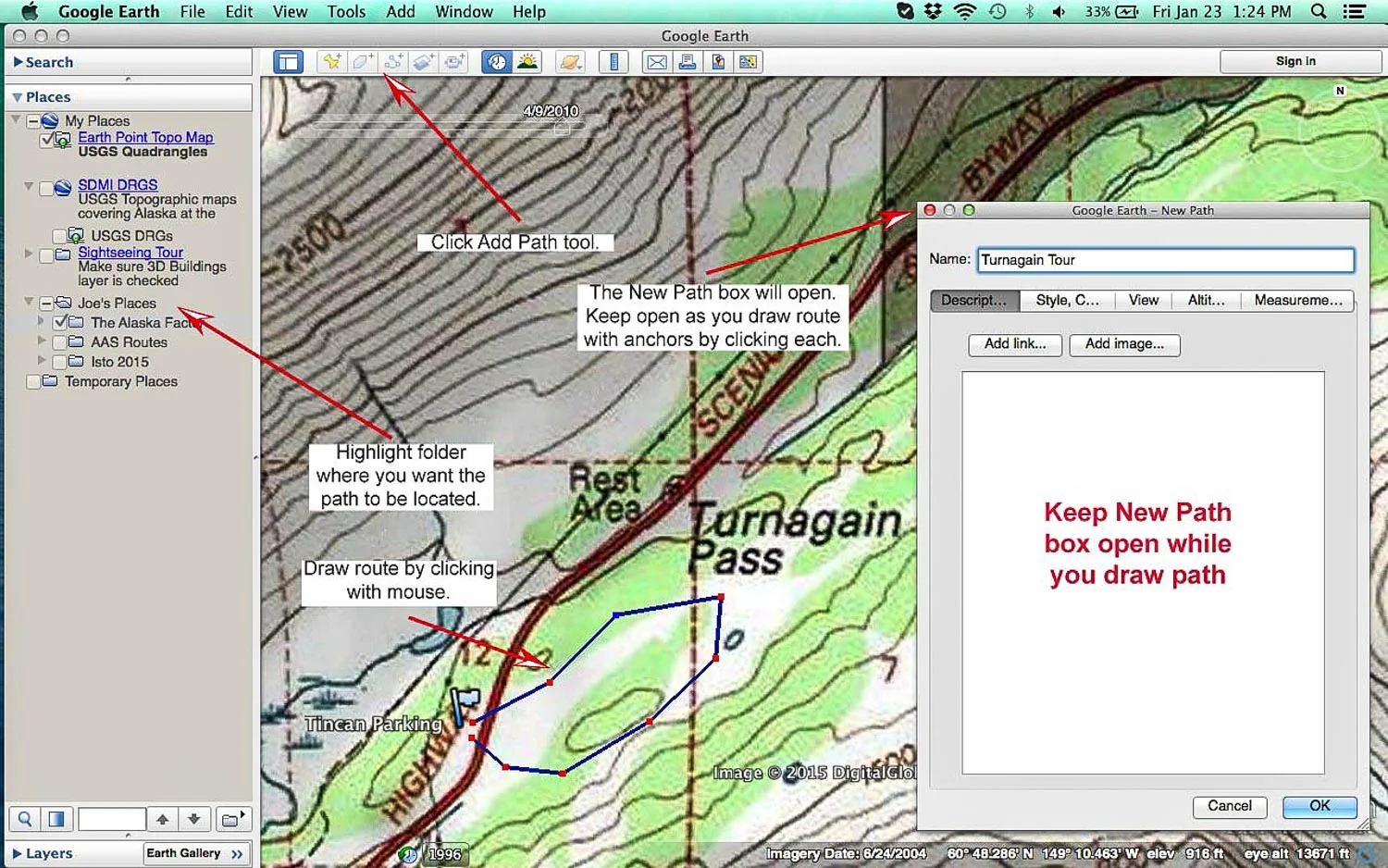This screenshot has height=868, width=1388.
Task: Open the Add menu
Action: (401, 11)
